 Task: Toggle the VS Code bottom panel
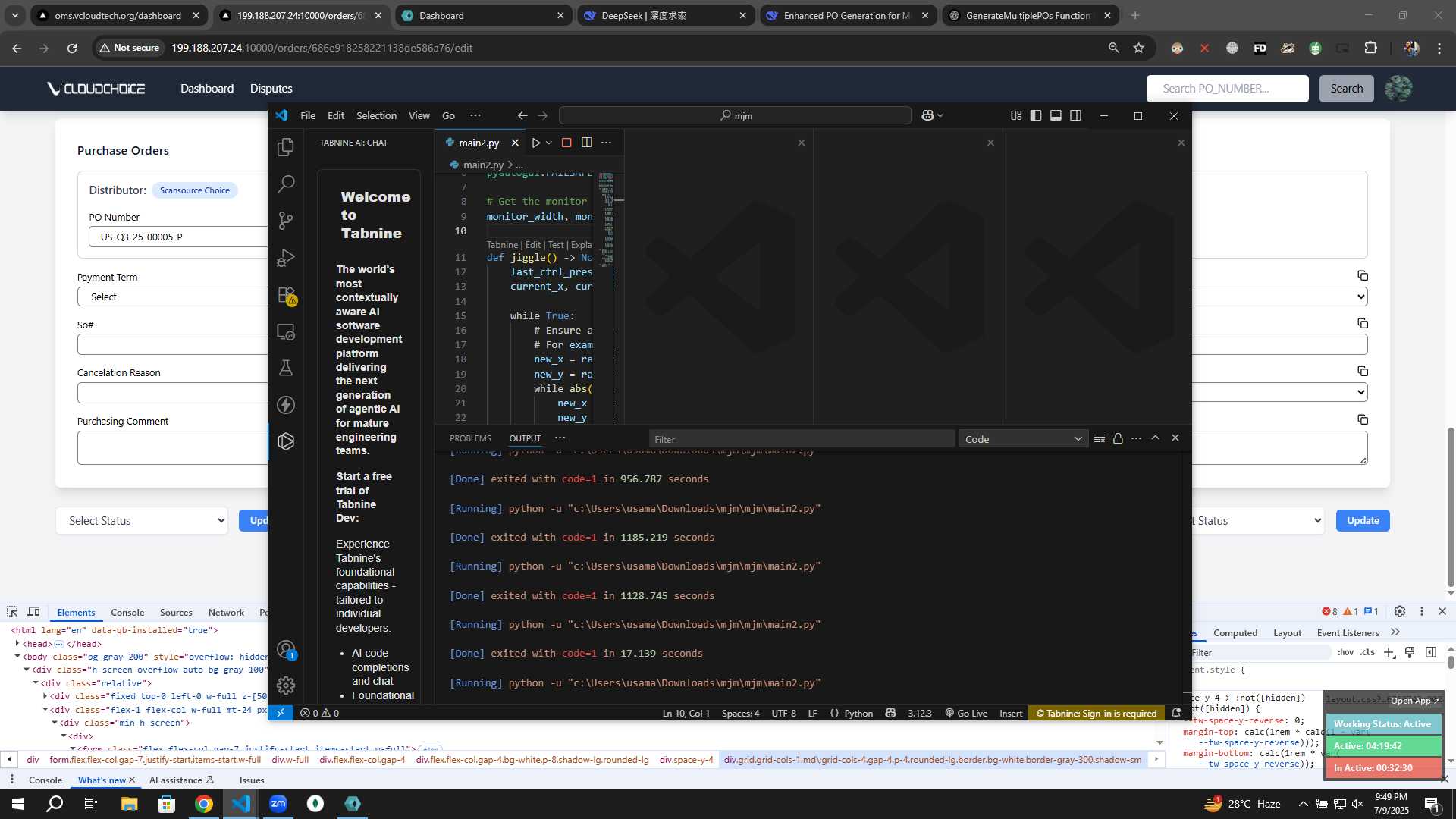pyautogui.click(x=1056, y=115)
